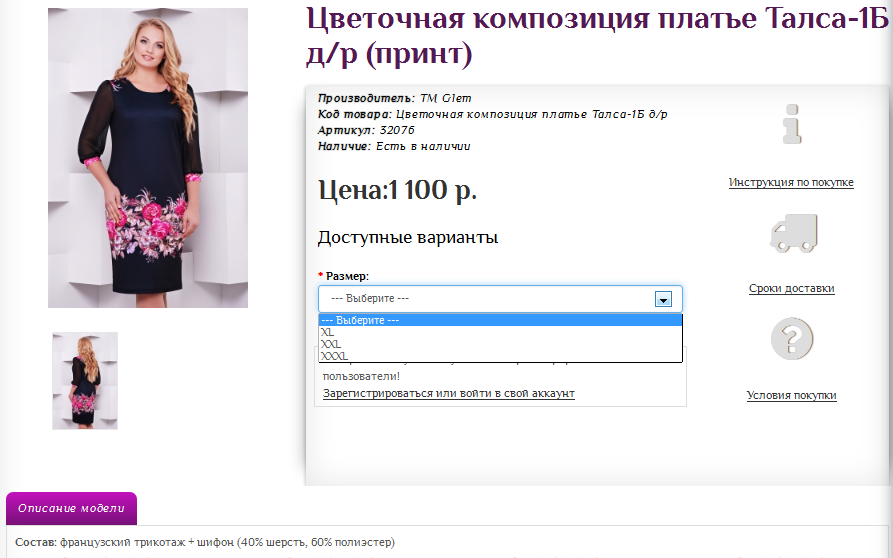Viewport: 893px width, 558px height.
Task: Click the price text Цена:1 100 р.
Action: pos(397,190)
